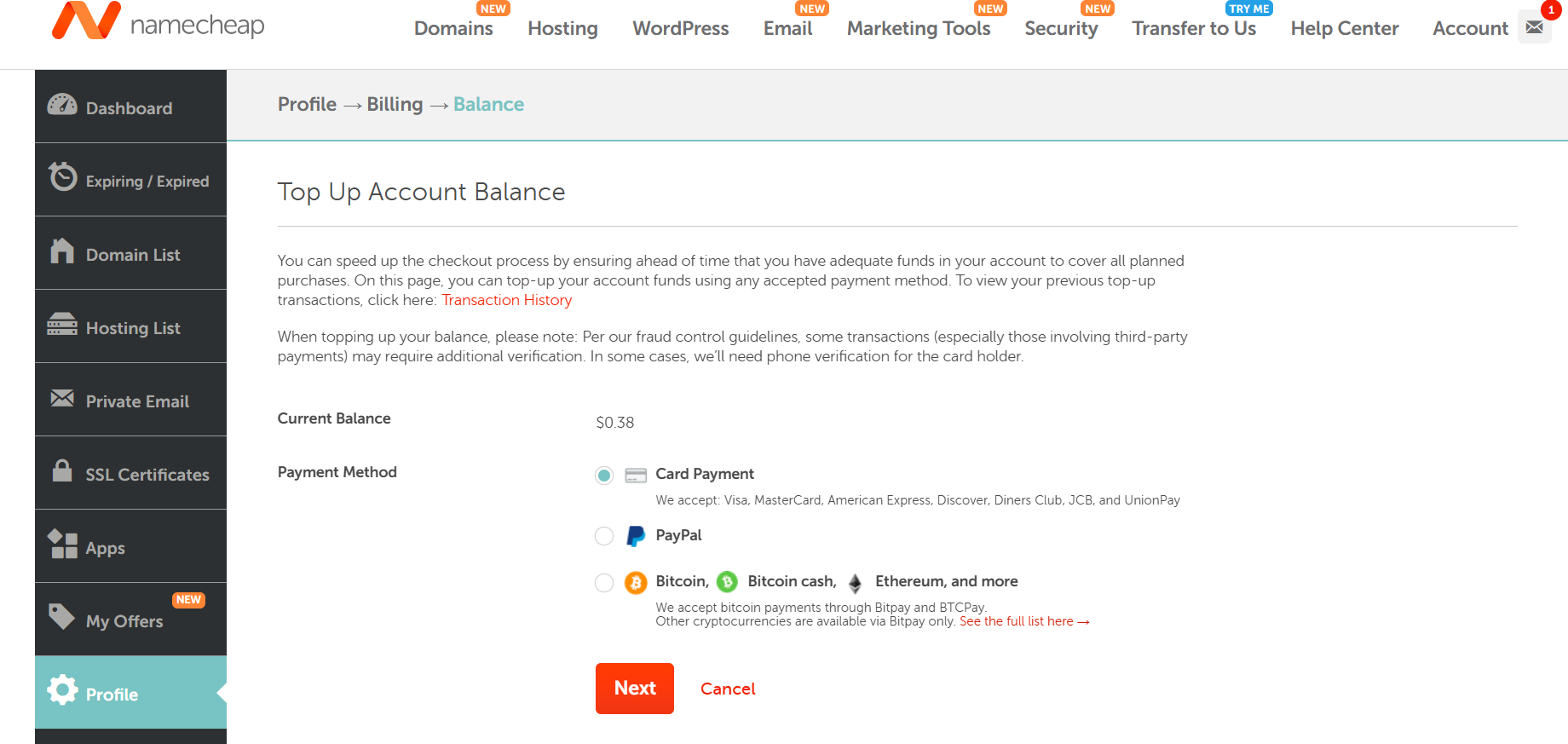Click the PayPal label text
Viewport: 1568px width, 744px height.
pos(678,535)
